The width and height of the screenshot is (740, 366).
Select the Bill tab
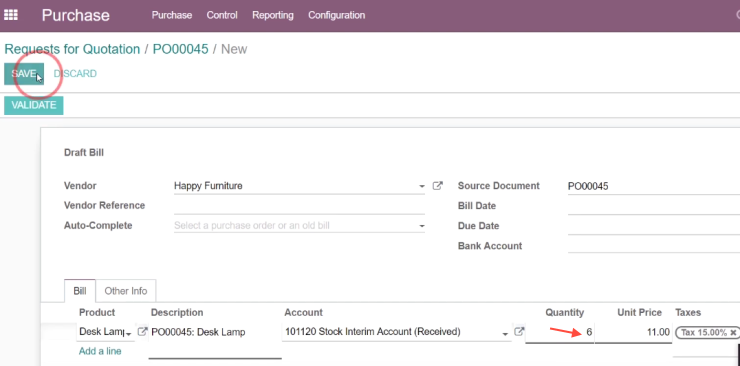tap(80, 291)
